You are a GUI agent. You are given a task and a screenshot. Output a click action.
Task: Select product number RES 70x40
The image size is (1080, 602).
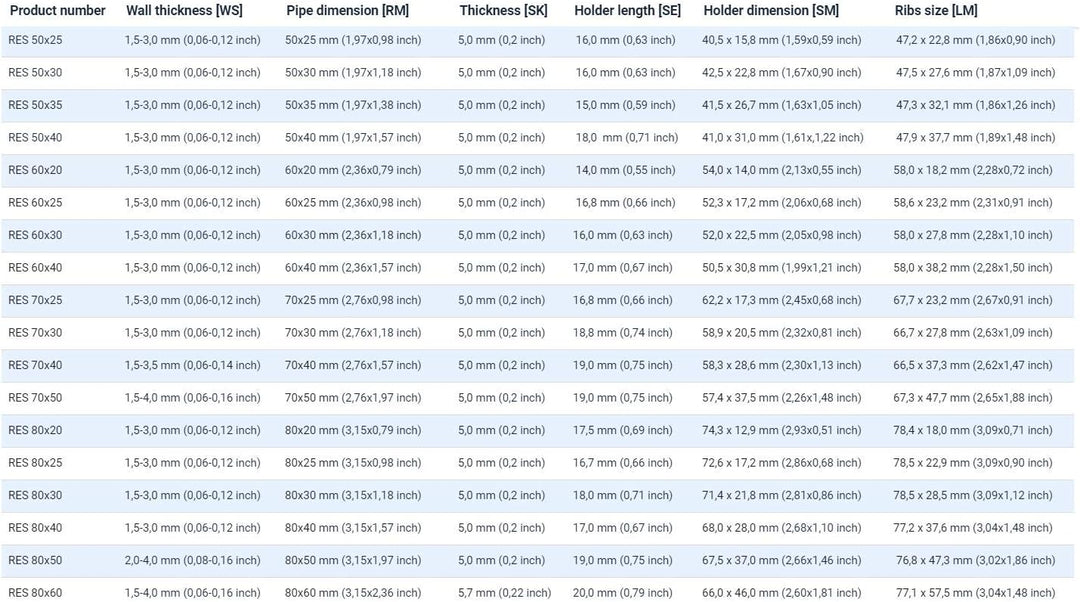pyautogui.click(x=35, y=365)
